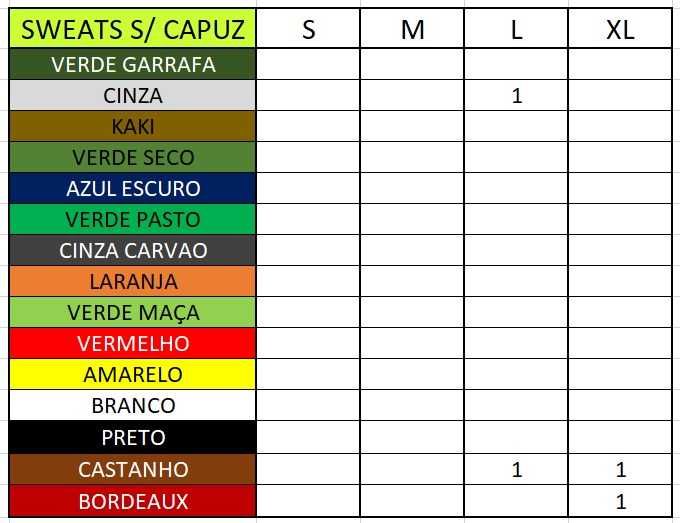Select CASTANHO quantity cell under L column
Viewport: 680px width, 523px height.
(516, 469)
